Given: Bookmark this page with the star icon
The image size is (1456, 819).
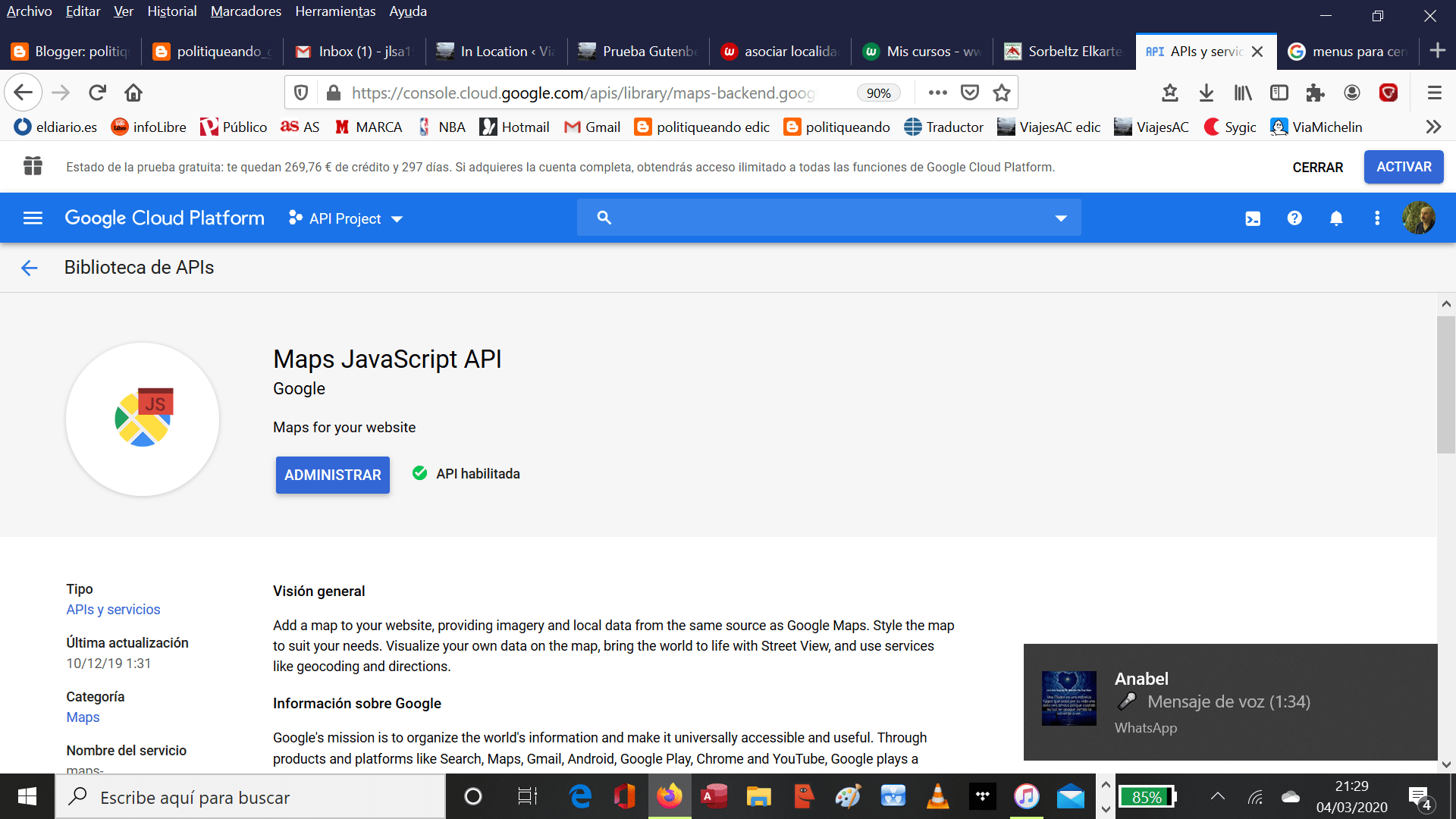Looking at the screenshot, I should 1002,93.
